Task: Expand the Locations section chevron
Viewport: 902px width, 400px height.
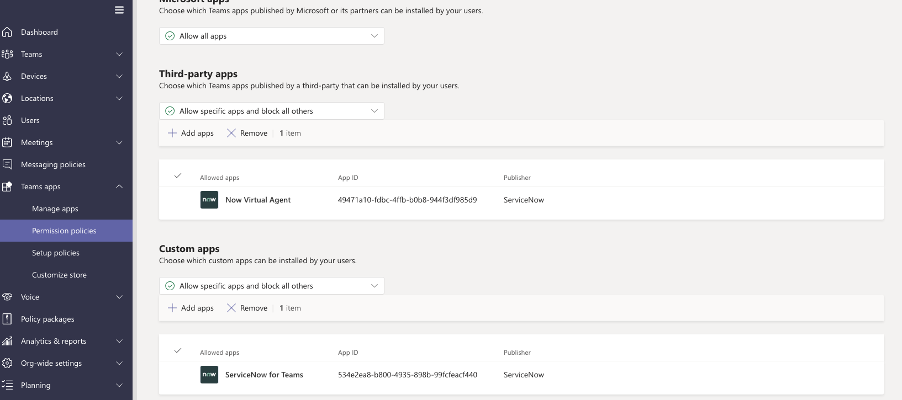Action: [119, 98]
